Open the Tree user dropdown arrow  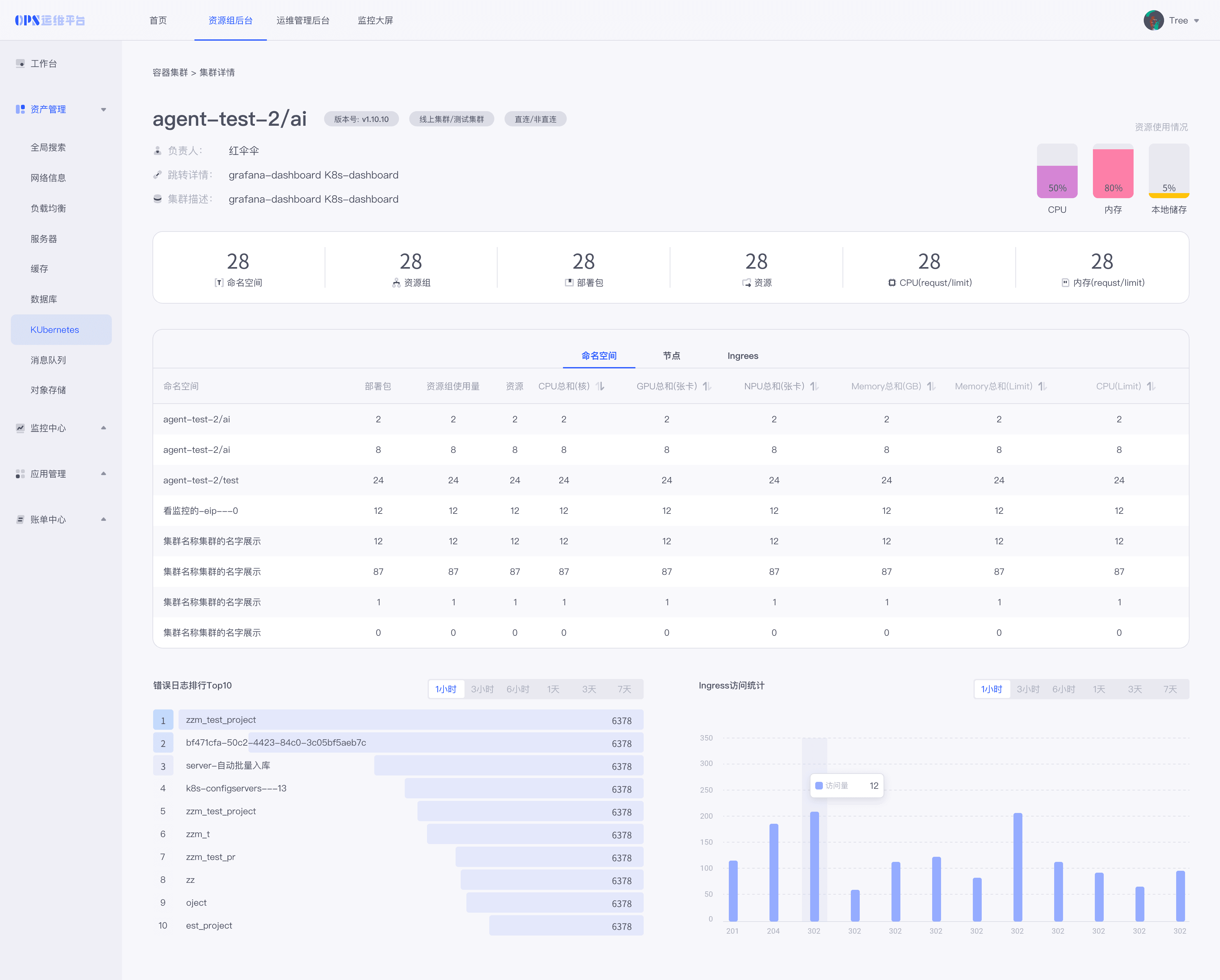(x=1197, y=21)
